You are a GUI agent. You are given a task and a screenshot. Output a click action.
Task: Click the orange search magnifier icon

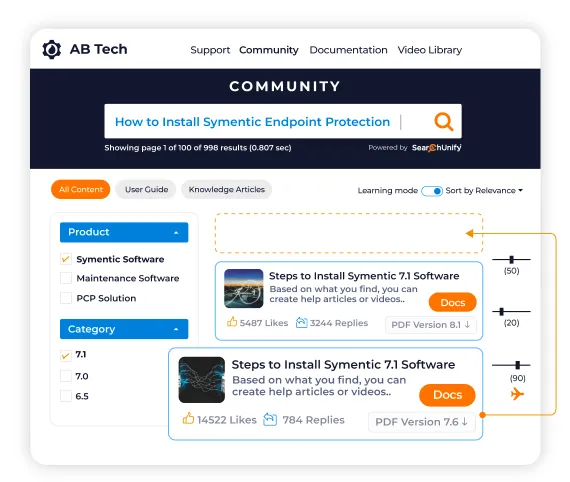(x=443, y=121)
